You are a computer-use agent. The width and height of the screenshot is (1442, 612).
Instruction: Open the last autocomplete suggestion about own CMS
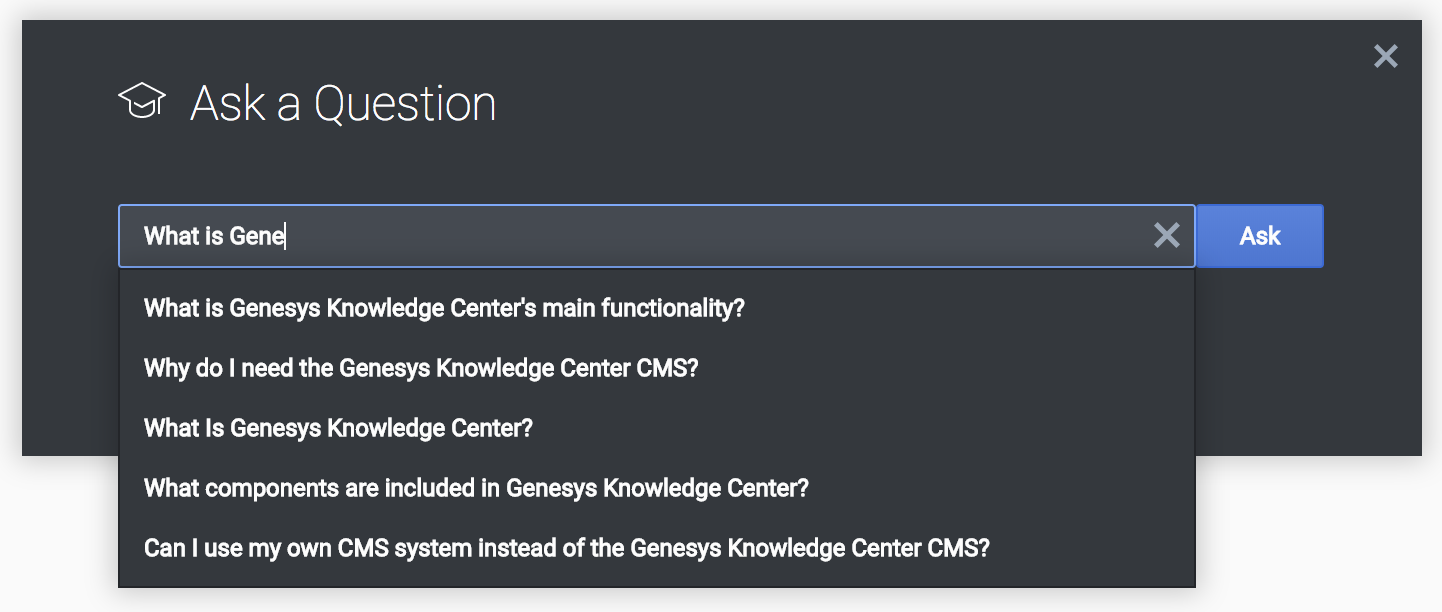[566, 548]
